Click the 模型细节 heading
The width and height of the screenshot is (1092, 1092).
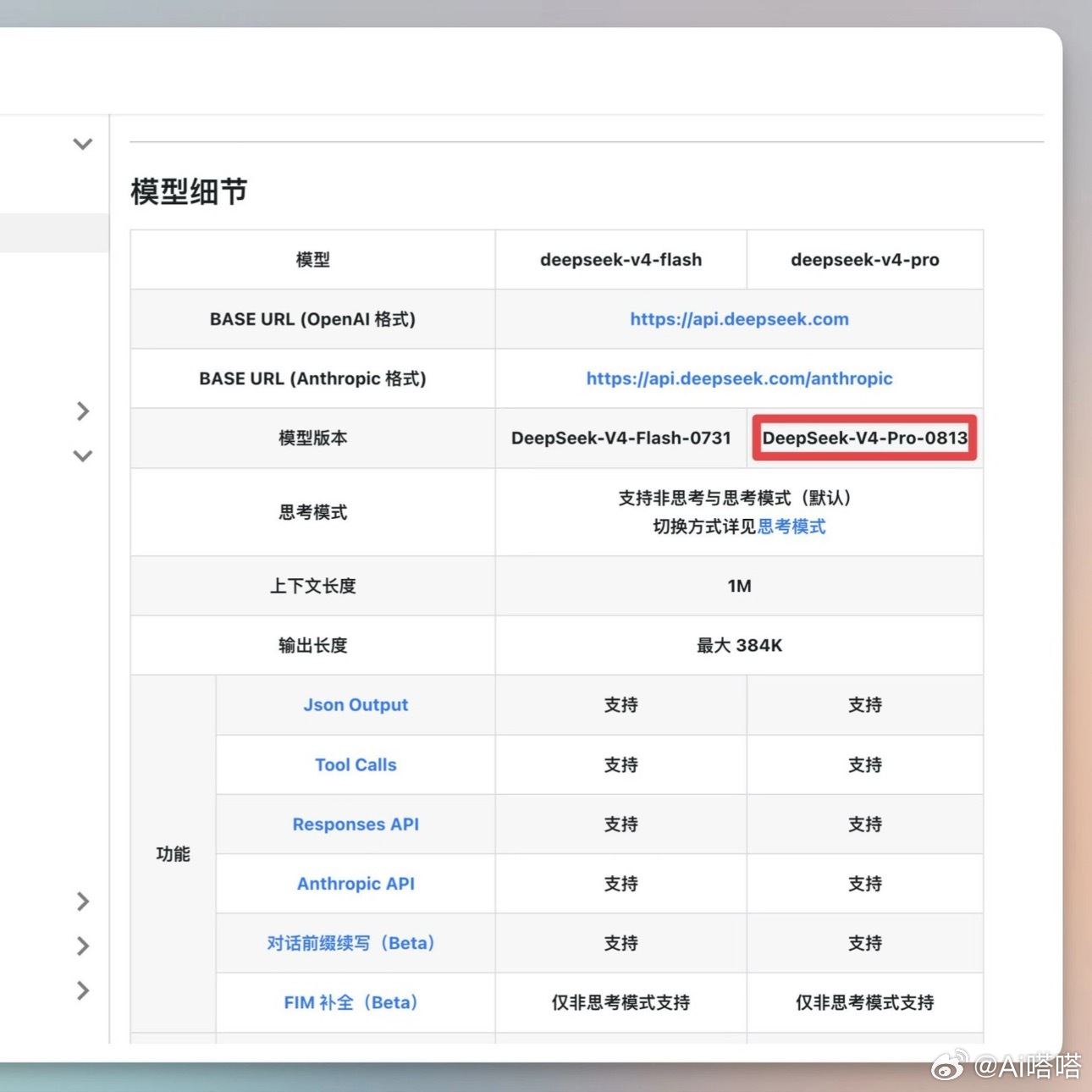coord(189,191)
